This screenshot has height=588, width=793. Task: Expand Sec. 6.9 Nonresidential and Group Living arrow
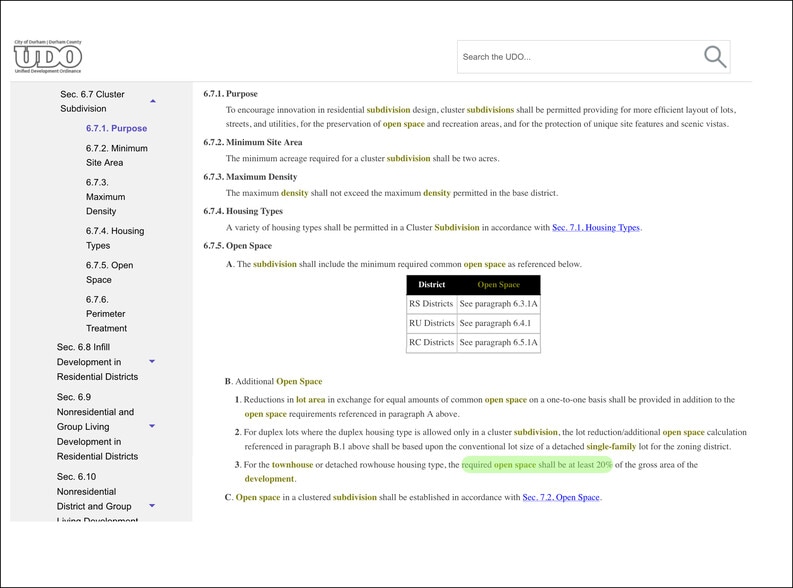[152, 426]
